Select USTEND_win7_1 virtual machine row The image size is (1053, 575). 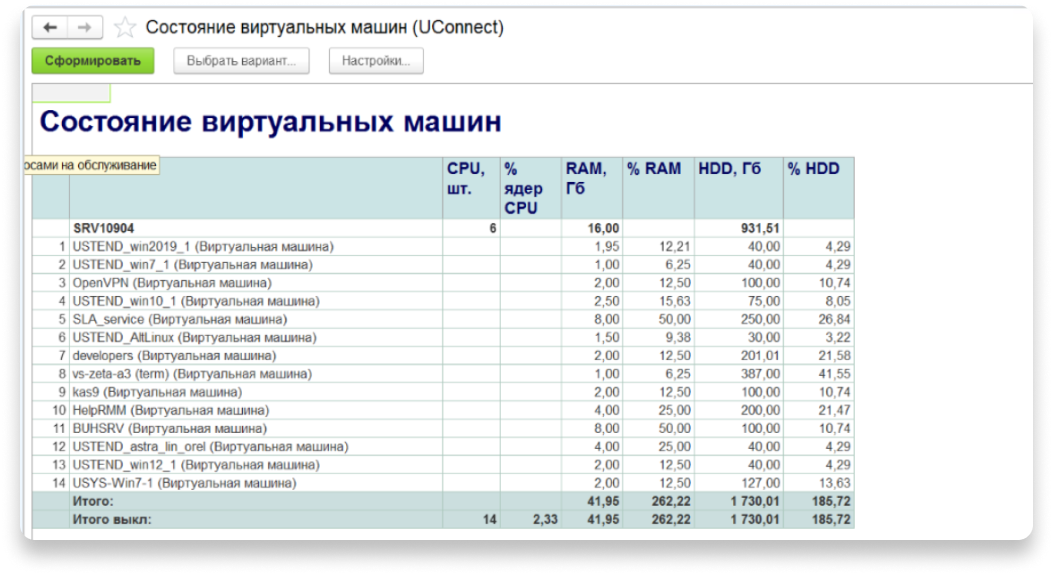click(443, 265)
